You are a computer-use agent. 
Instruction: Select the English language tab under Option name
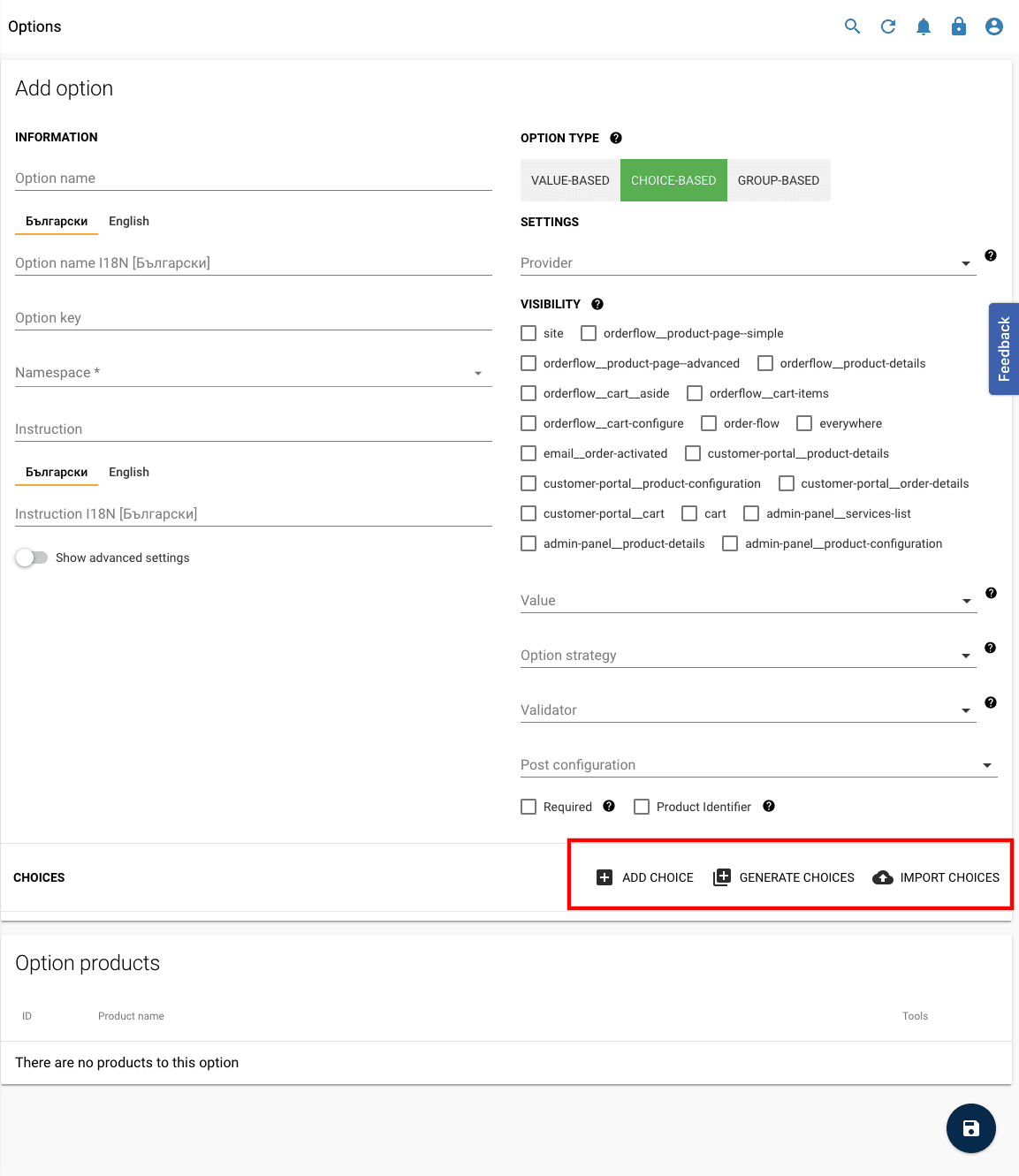pyautogui.click(x=128, y=221)
